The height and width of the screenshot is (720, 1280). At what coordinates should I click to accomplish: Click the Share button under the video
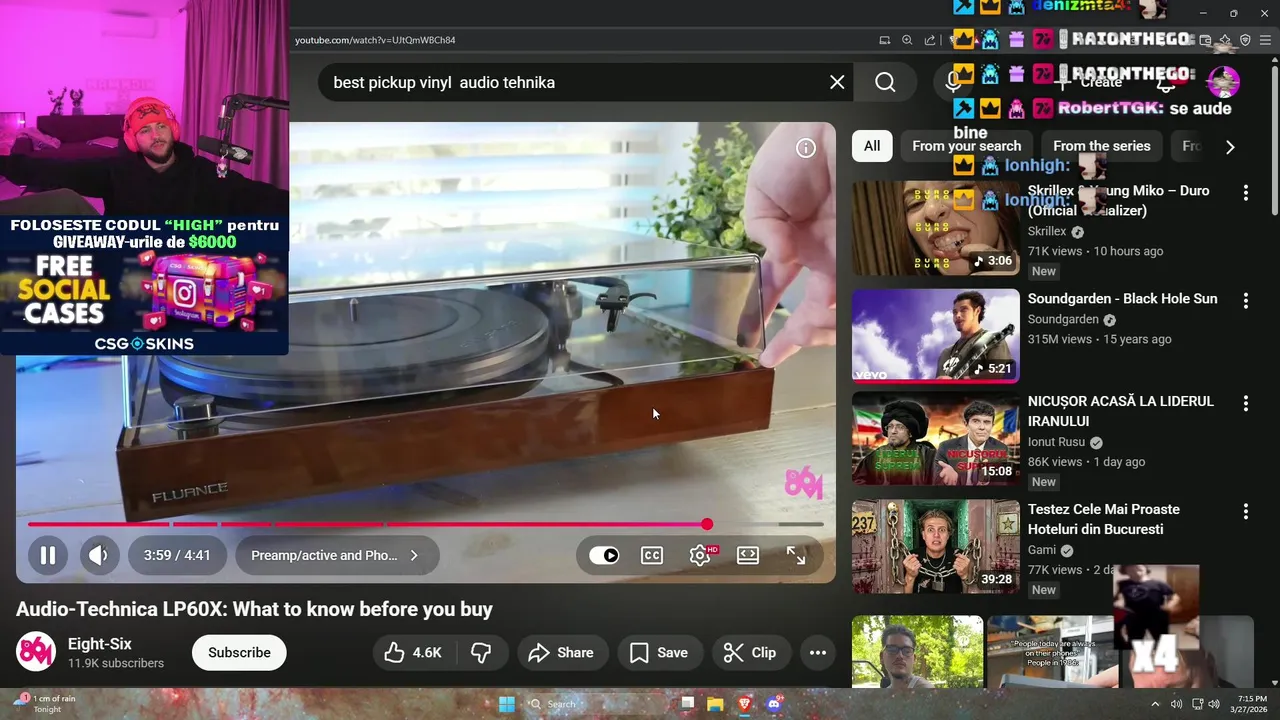tap(561, 652)
